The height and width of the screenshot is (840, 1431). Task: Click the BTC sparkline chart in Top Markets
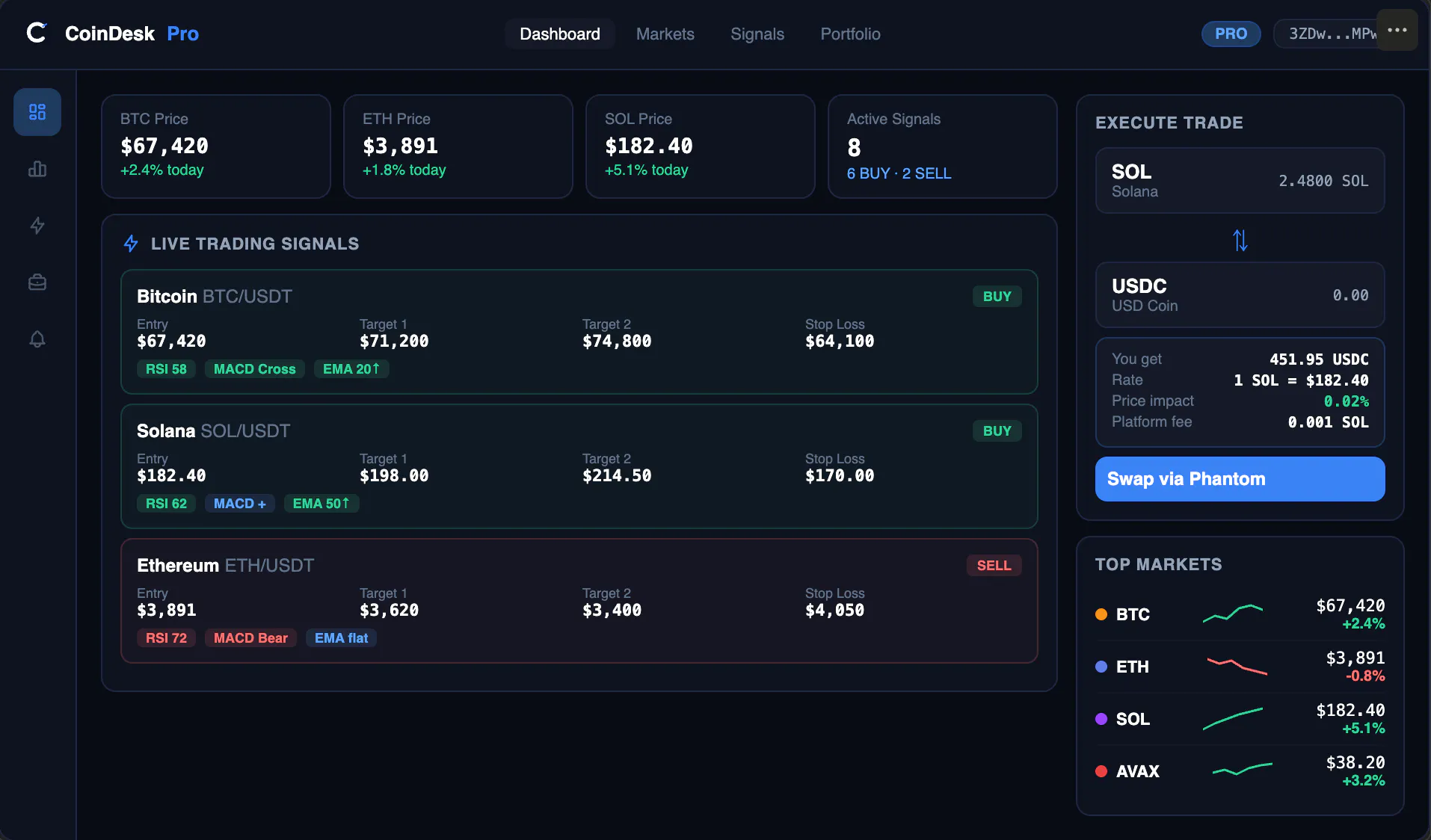pos(1233,614)
